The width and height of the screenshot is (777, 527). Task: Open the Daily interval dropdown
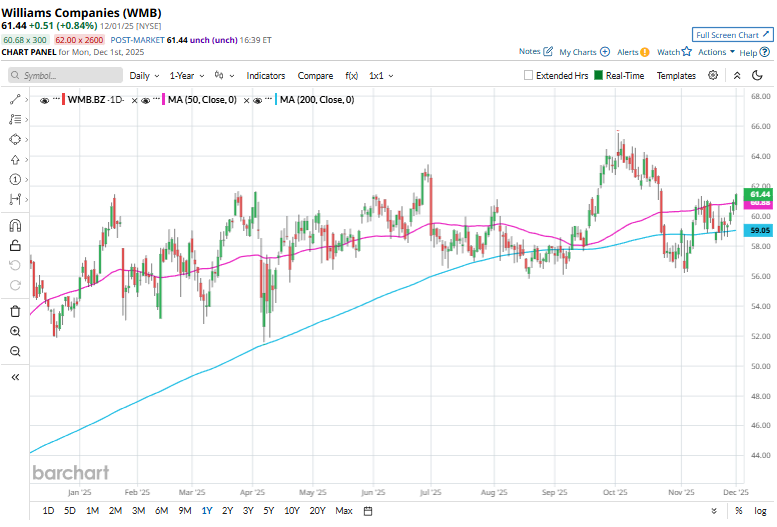tap(143, 76)
